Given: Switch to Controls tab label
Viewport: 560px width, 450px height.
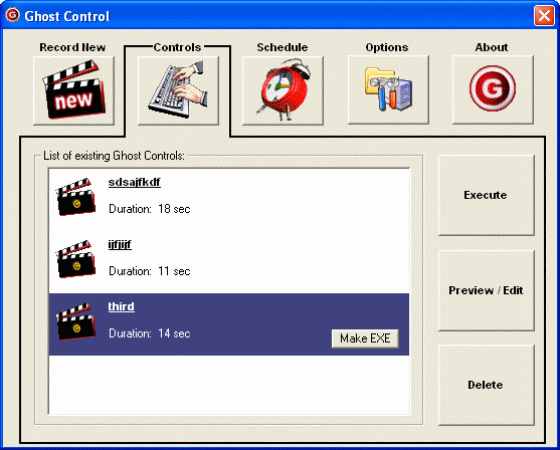Looking at the screenshot, I should (178, 47).
